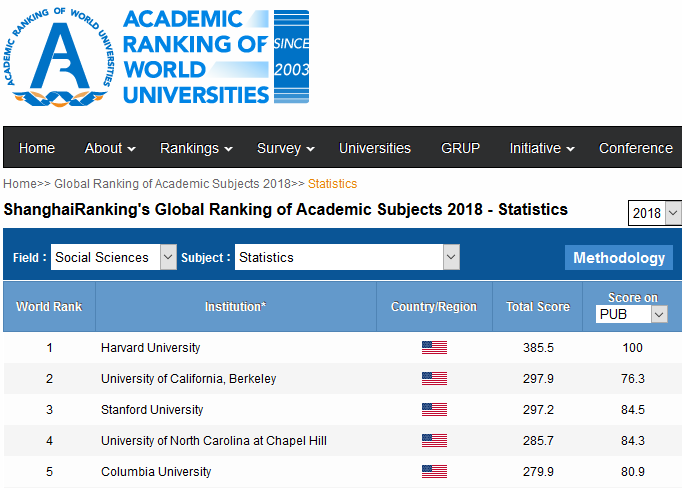Expand the Initiative menu
Image resolution: width=682 pixels, height=488 pixels.
542,148
